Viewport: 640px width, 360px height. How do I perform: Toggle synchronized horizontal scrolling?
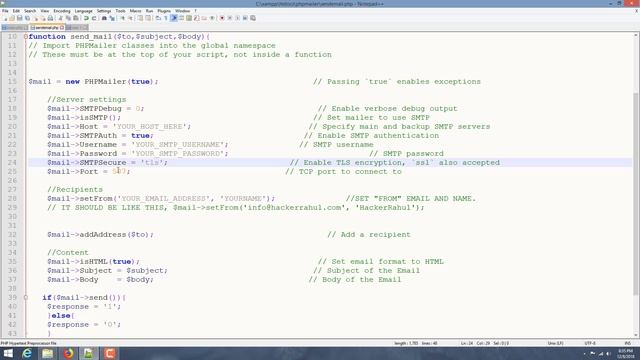pos(148,18)
